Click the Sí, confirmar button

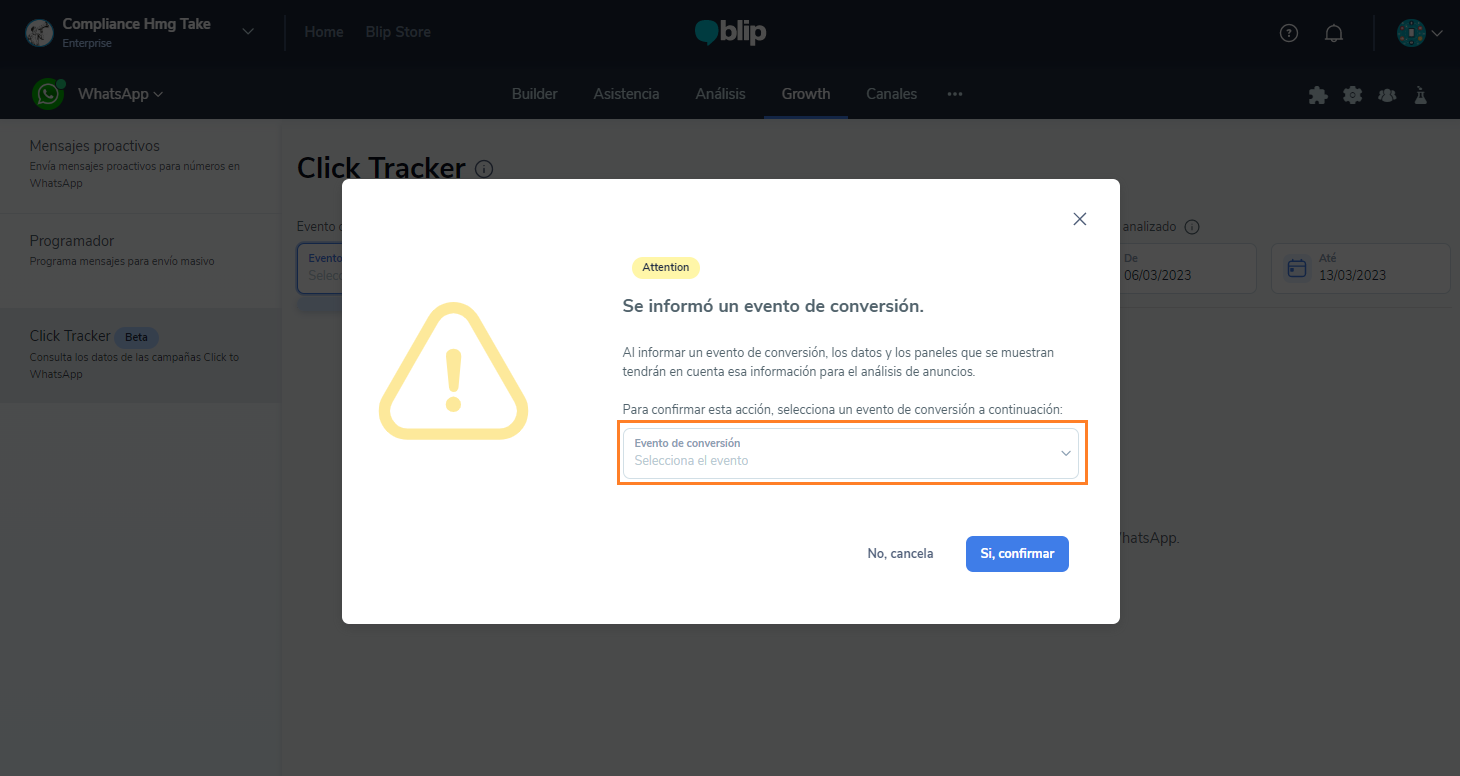click(x=1017, y=554)
